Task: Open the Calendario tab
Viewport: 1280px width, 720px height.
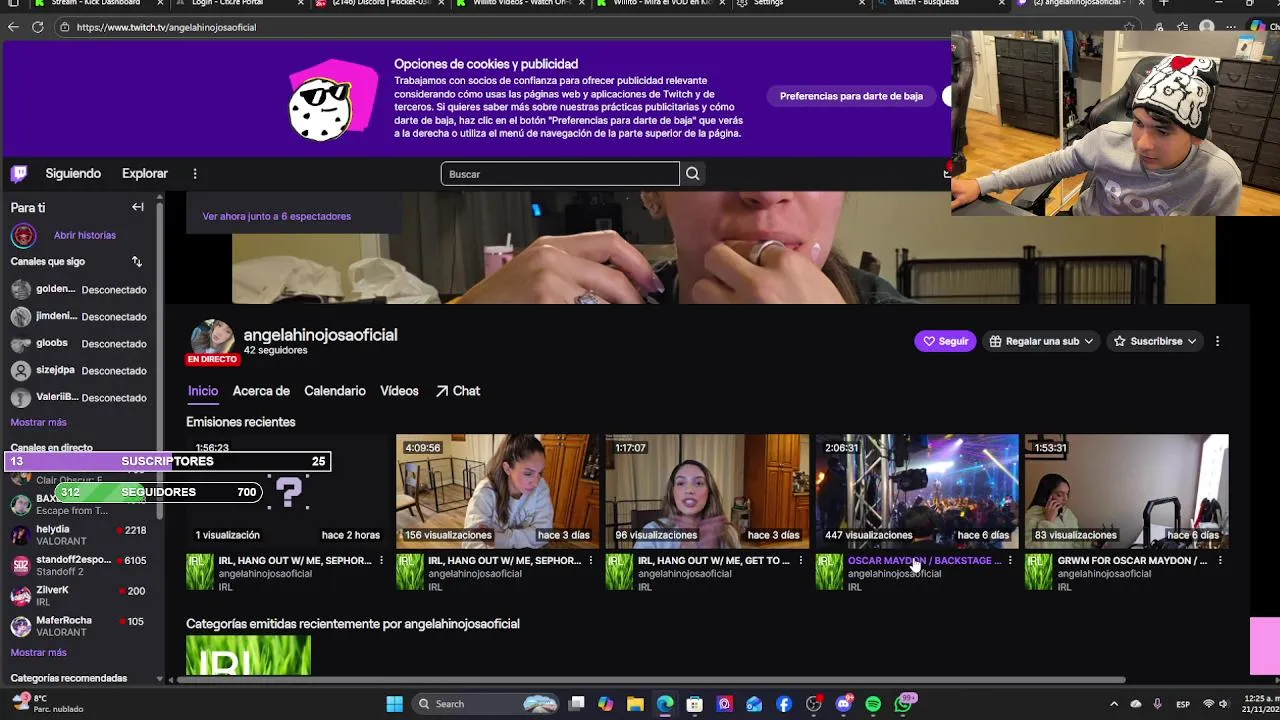Action: click(x=335, y=391)
